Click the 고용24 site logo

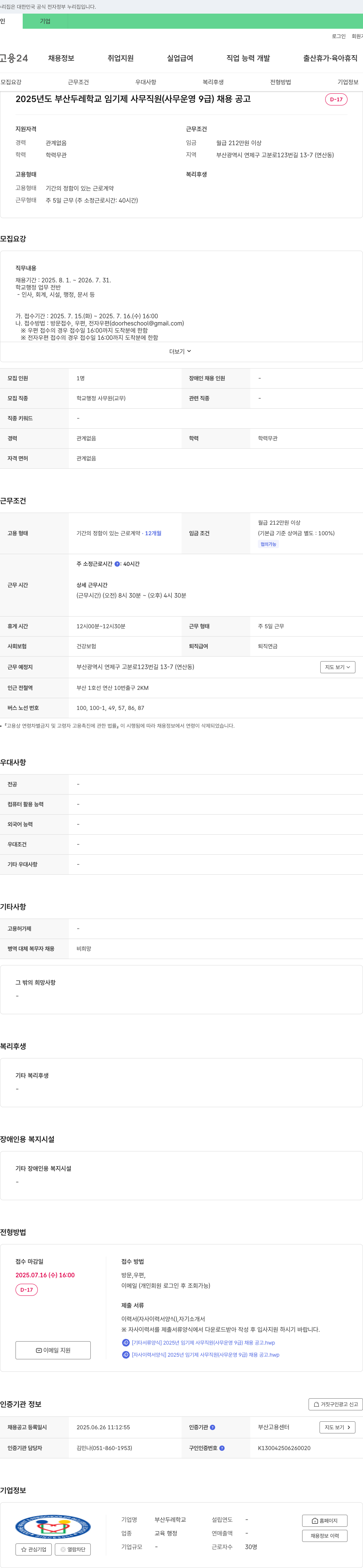point(13,59)
